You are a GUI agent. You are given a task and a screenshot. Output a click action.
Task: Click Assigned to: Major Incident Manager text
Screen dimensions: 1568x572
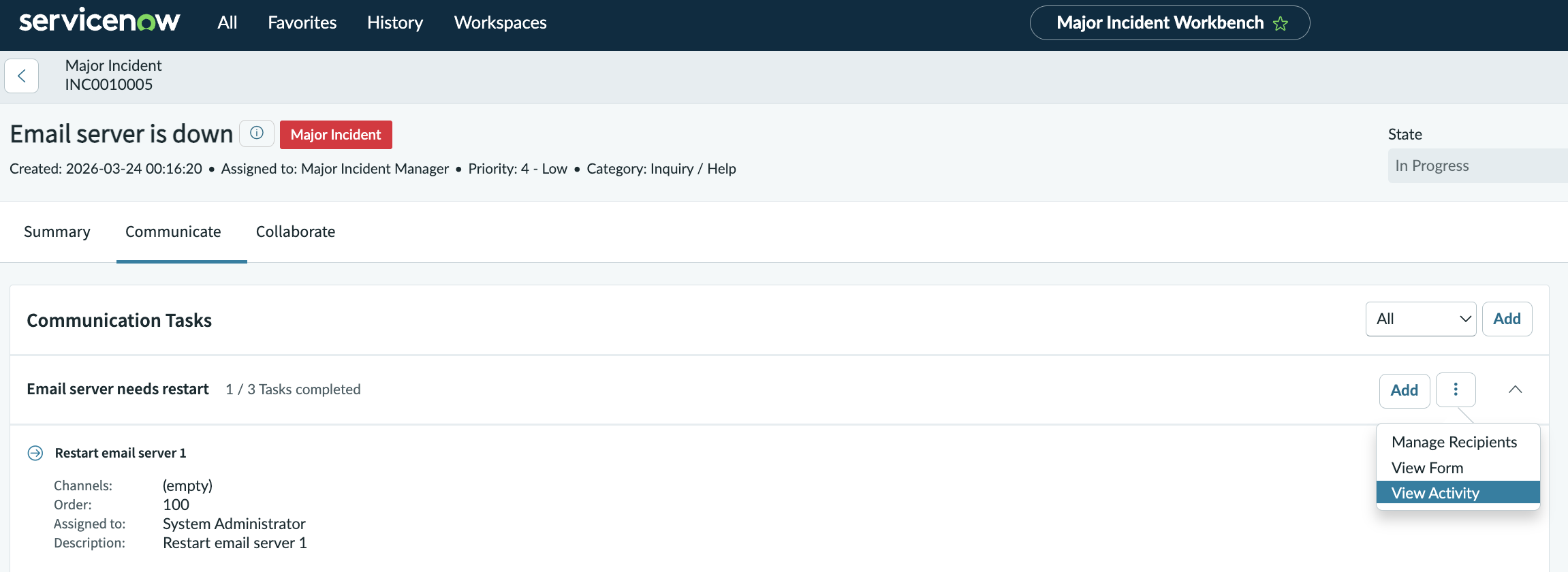click(334, 169)
